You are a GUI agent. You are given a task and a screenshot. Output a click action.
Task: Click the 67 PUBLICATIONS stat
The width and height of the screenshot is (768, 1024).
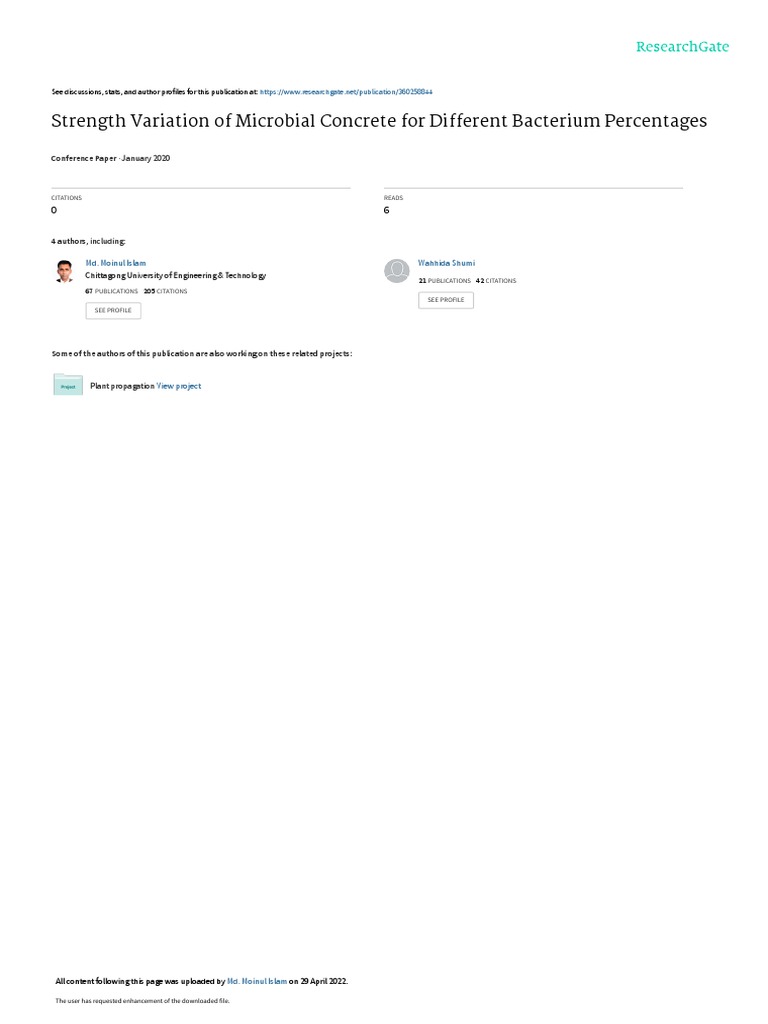tap(112, 291)
